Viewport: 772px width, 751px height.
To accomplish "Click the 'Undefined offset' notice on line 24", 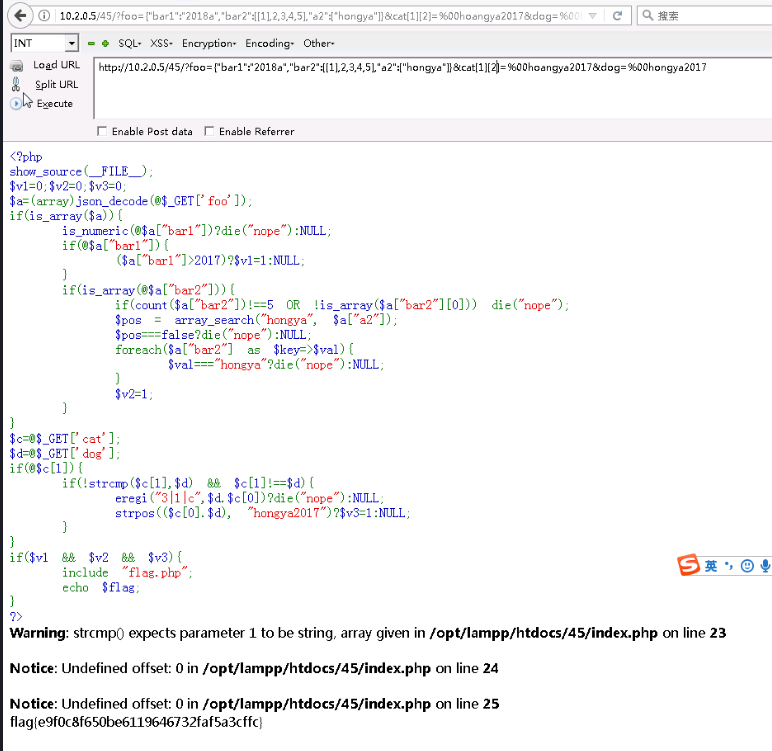I will click(254, 668).
